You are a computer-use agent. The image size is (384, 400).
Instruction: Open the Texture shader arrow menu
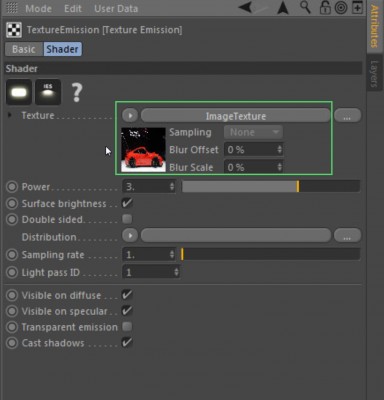coord(130,116)
